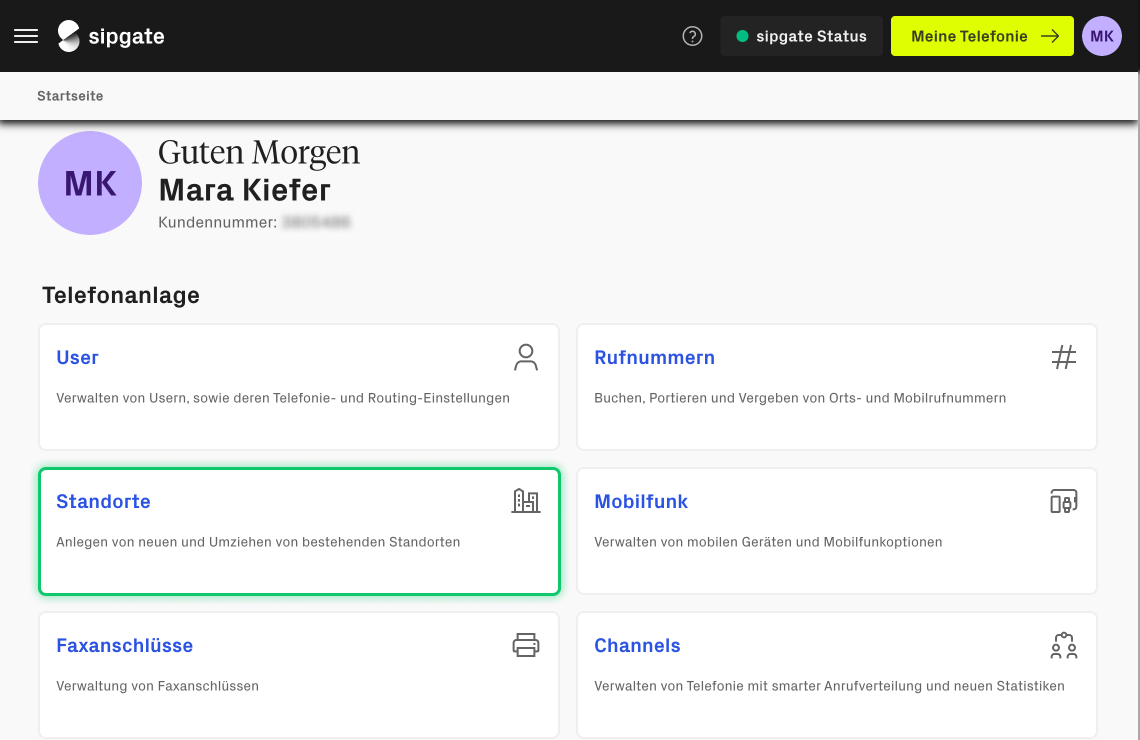Click the User person icon
Viewport: 1140px width, 740px height.
tap(526, 357)
